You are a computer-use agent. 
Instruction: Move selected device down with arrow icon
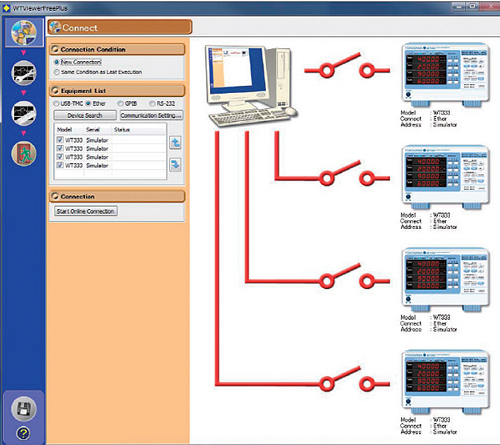click(x=175, y=165)
